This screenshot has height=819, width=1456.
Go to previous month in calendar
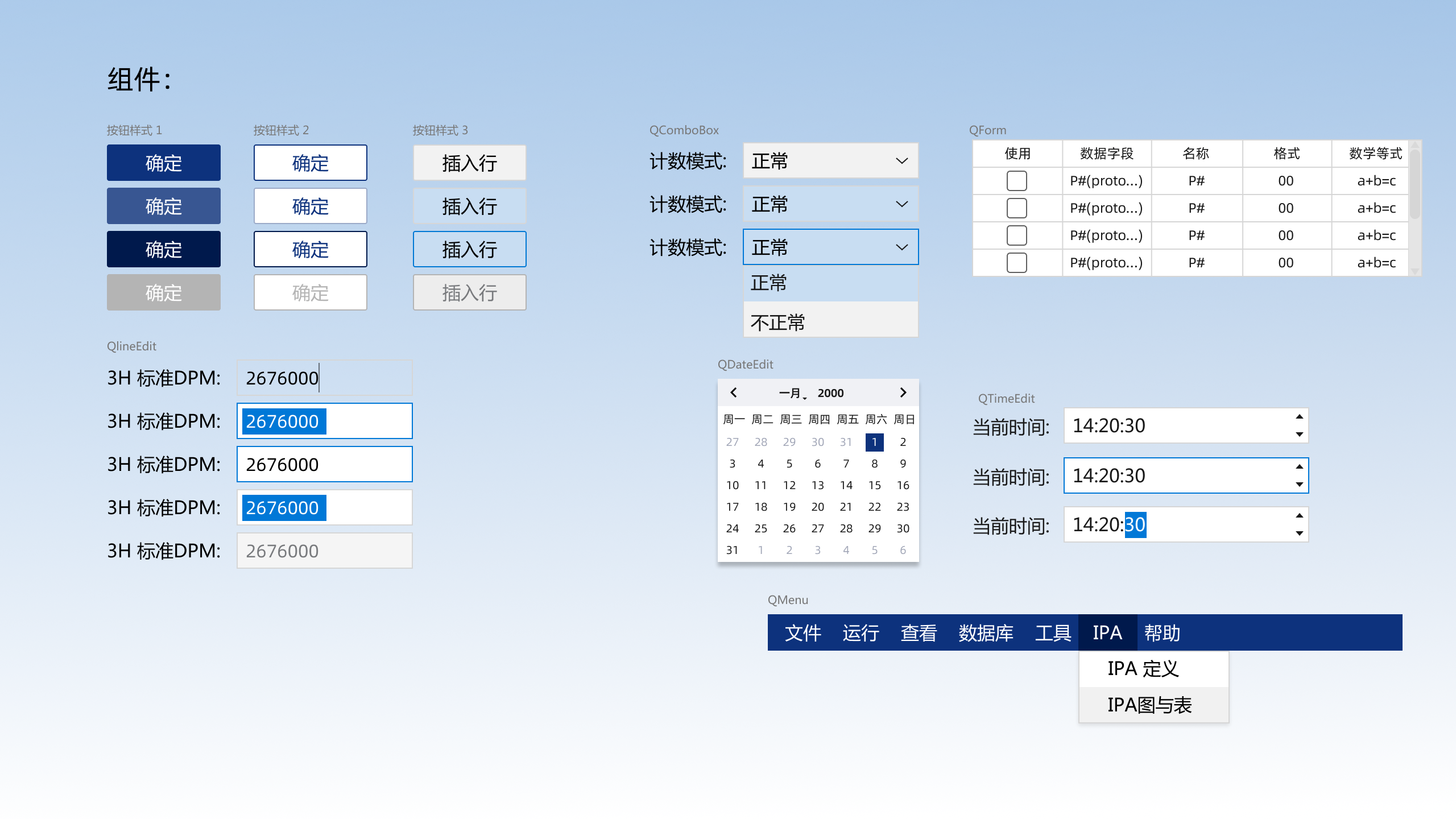coord(734,392)
